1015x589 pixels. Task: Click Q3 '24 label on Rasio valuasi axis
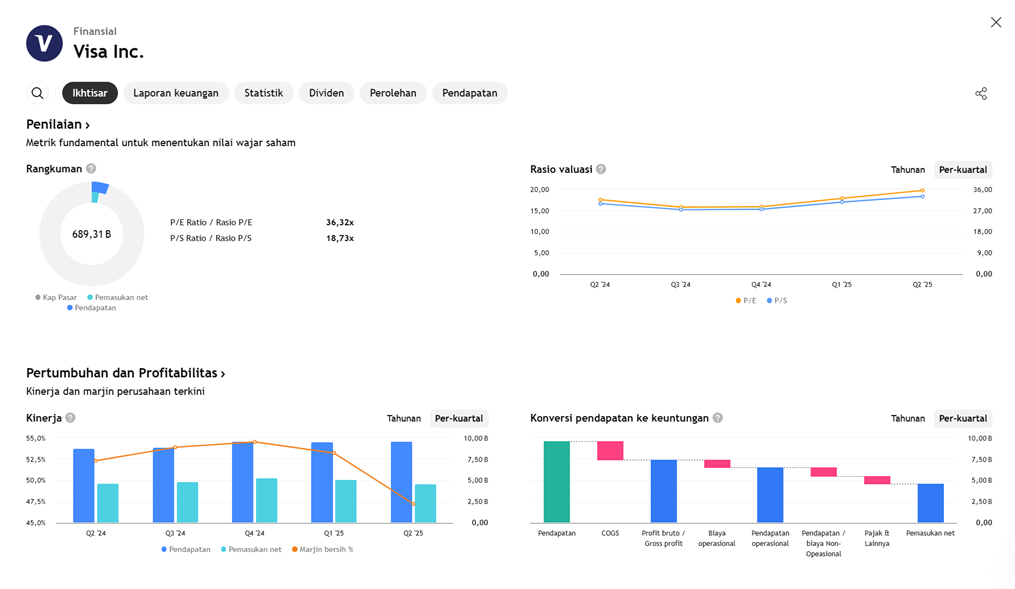[x=680, y=285]
